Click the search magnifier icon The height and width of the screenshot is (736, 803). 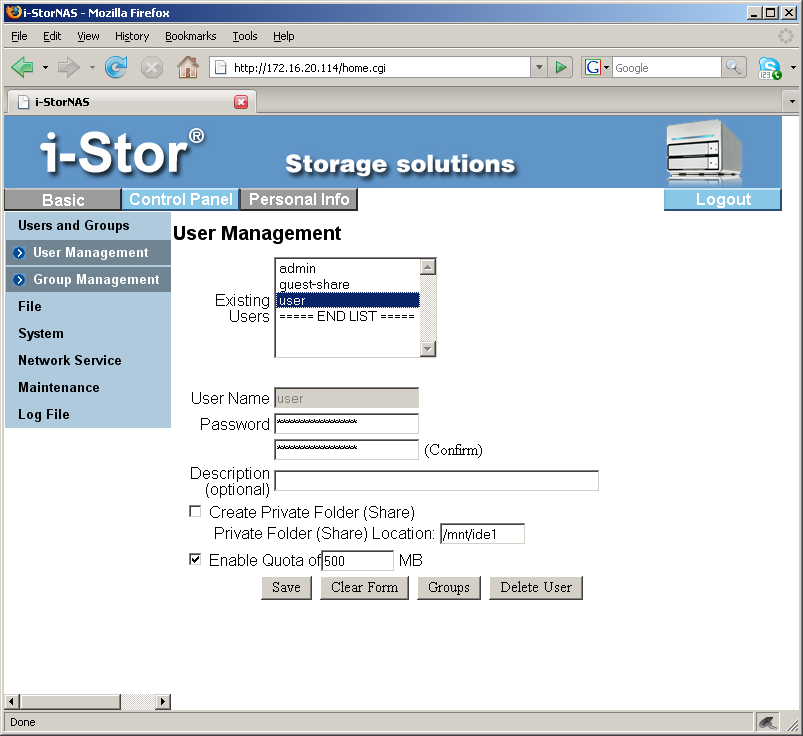tap(734, 67)
